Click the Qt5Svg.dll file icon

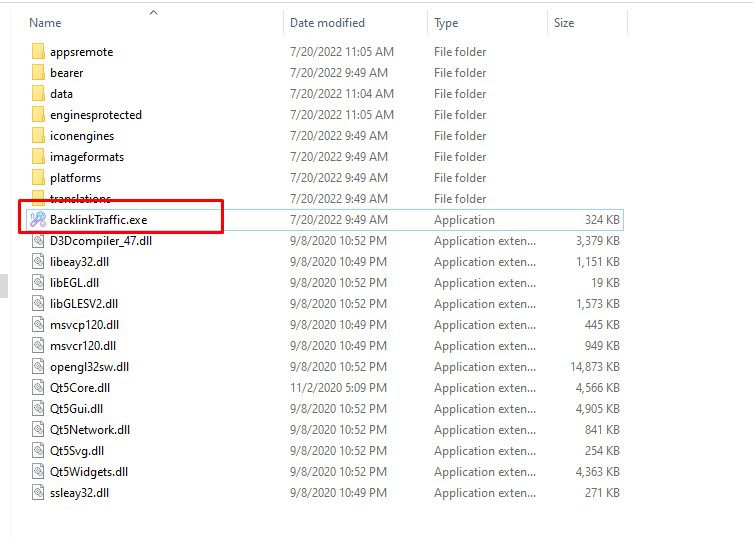click(38, 451)
